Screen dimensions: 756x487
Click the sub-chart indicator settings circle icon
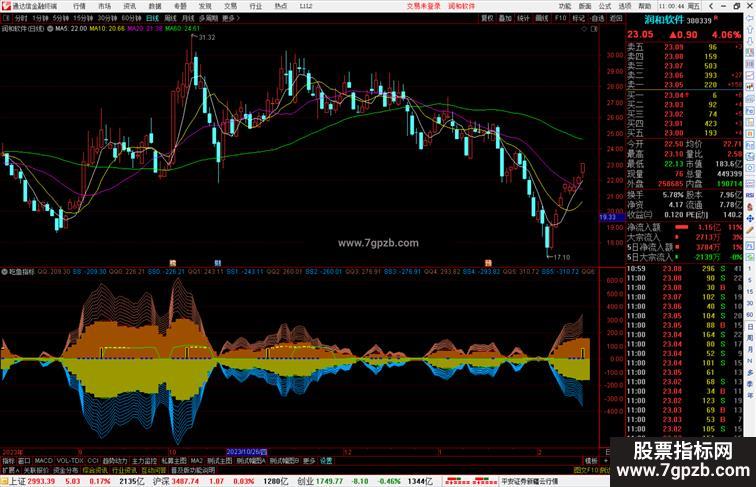point(4,272)
